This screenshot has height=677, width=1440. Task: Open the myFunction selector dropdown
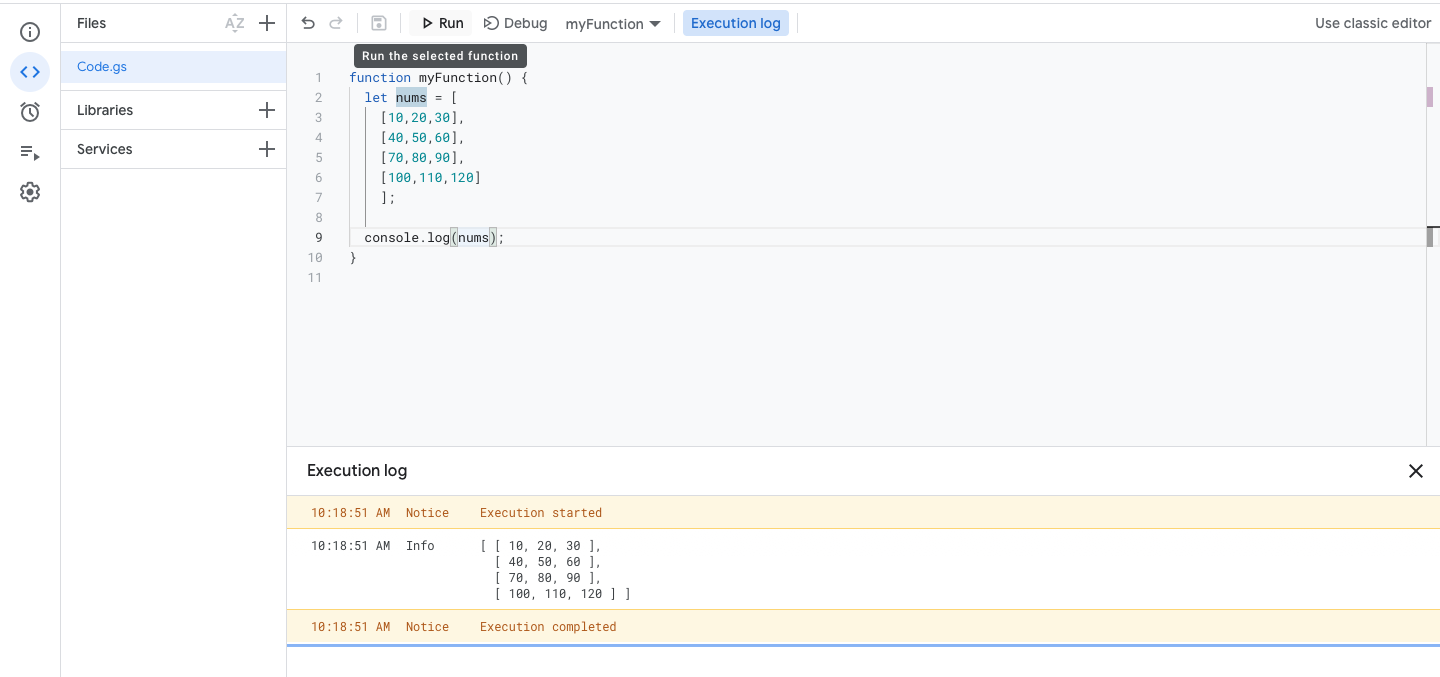612,23
